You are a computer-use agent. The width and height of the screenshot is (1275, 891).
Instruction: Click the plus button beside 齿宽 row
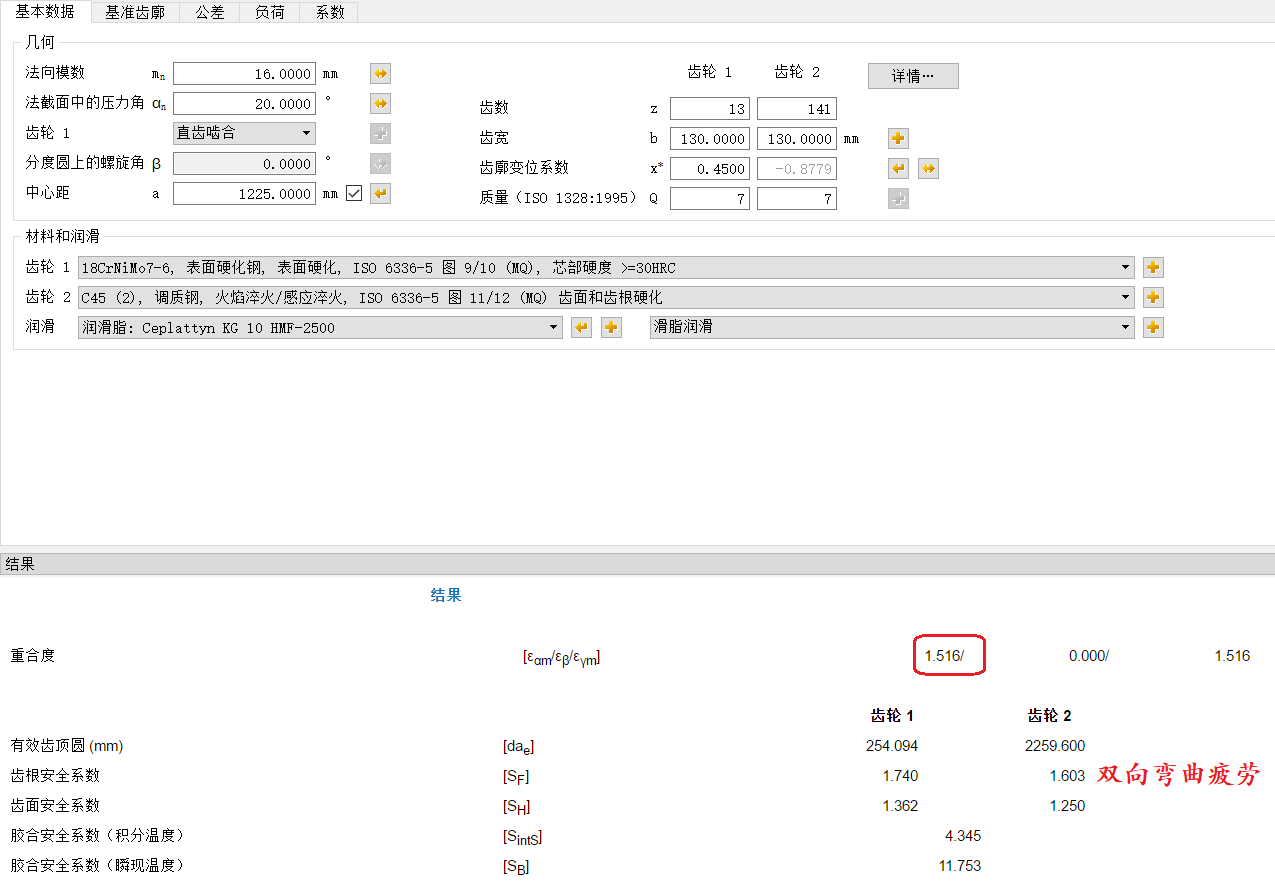(898, 139)
